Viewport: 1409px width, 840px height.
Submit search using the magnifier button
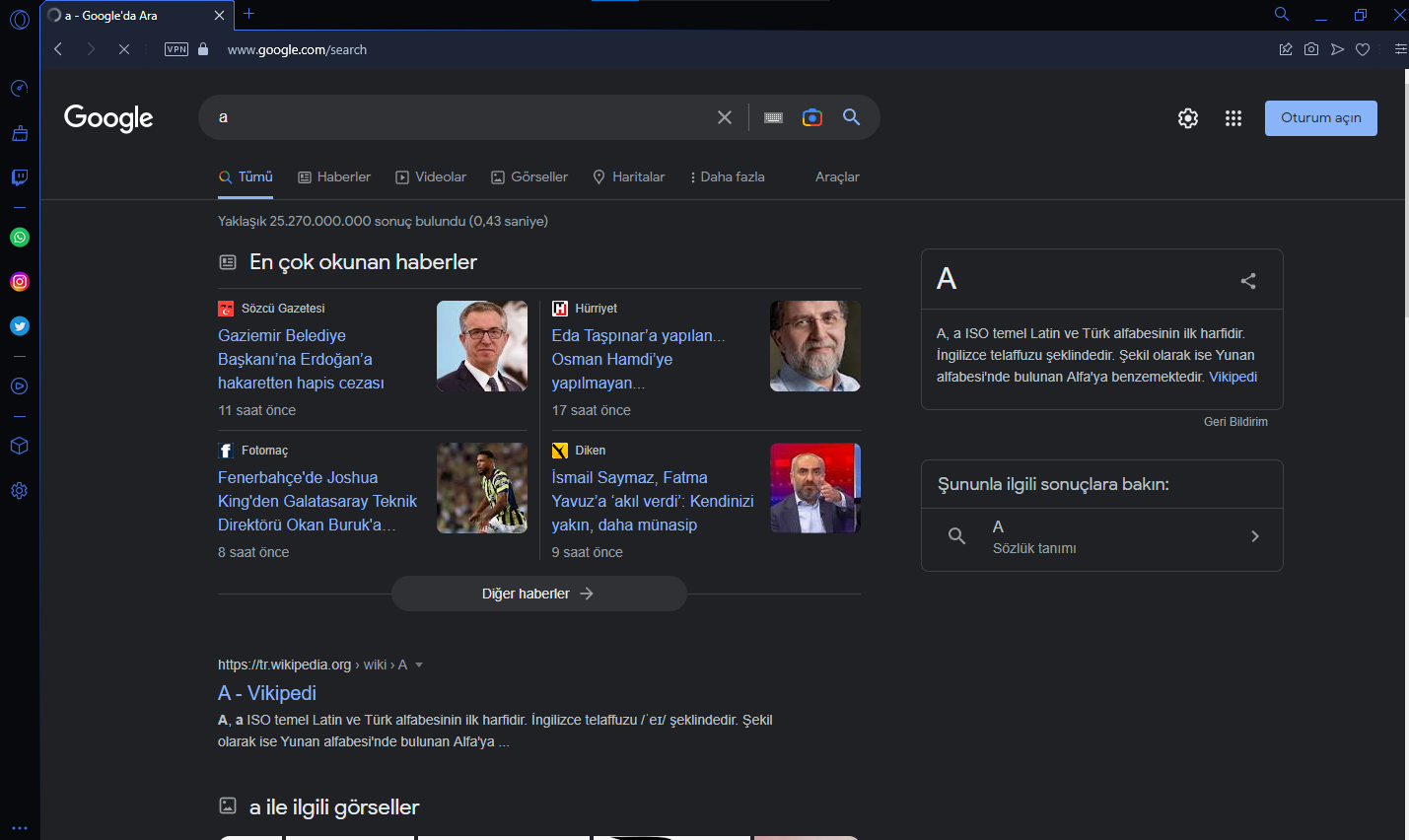coord(852,117)
